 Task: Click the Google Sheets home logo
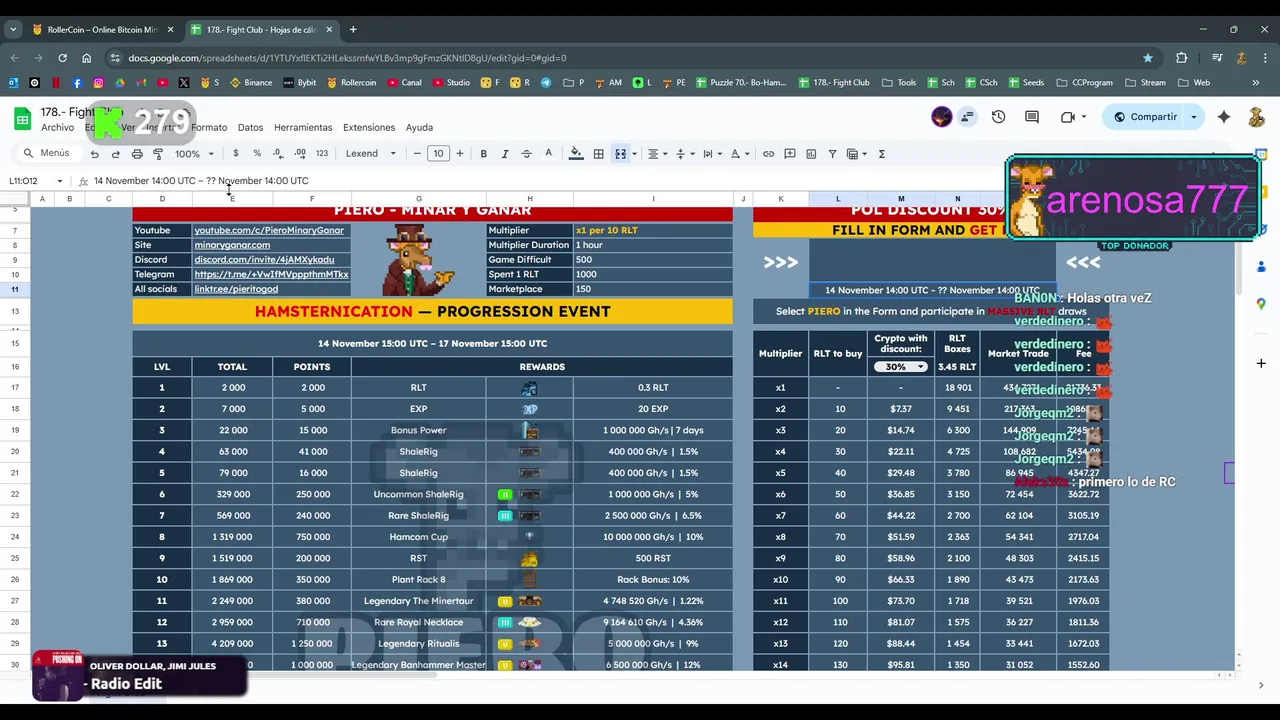(22, 119)
